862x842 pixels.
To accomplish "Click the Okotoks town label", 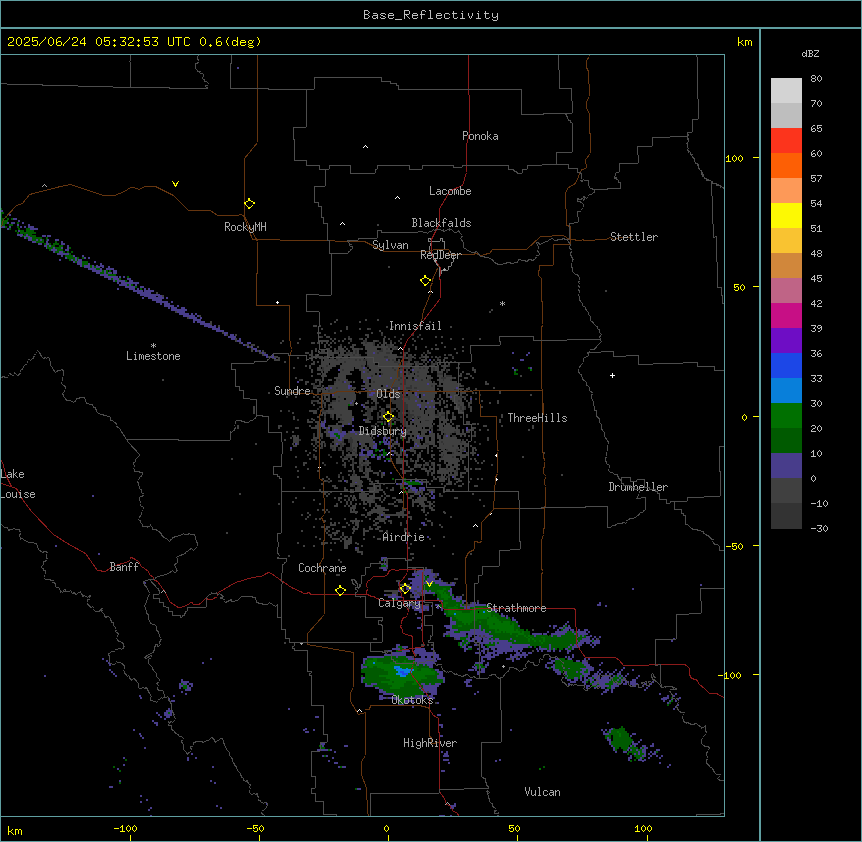I will pos(412,700).
